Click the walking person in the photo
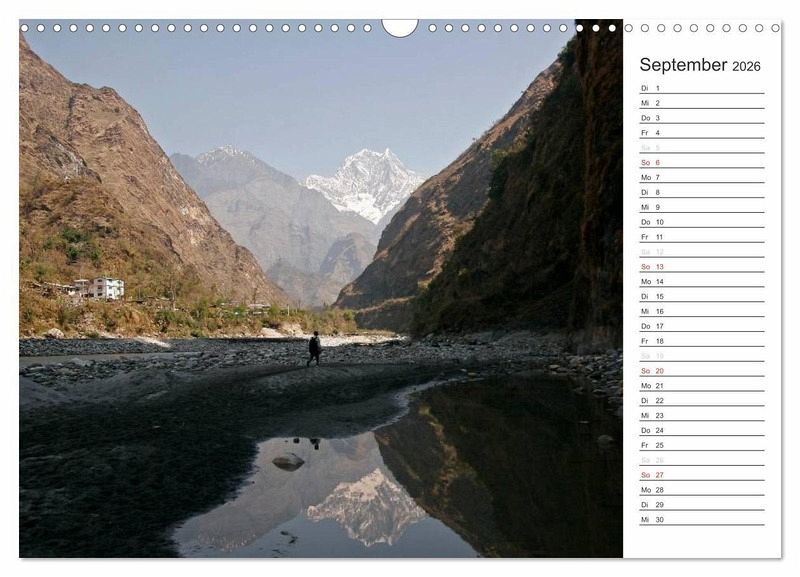The height and width of the screenshot is (577, 800). coord(314,348)
